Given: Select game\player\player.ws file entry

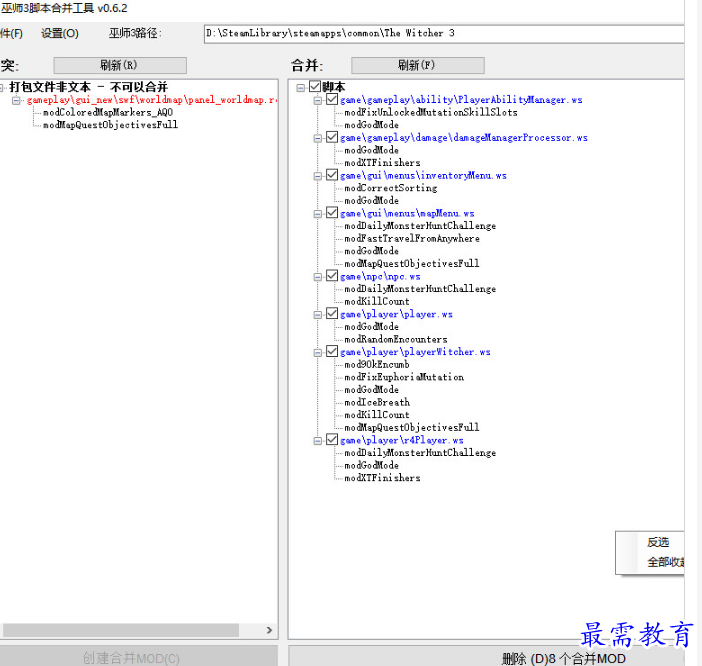Looking at the screenshot, I should [x=396, y=314].
